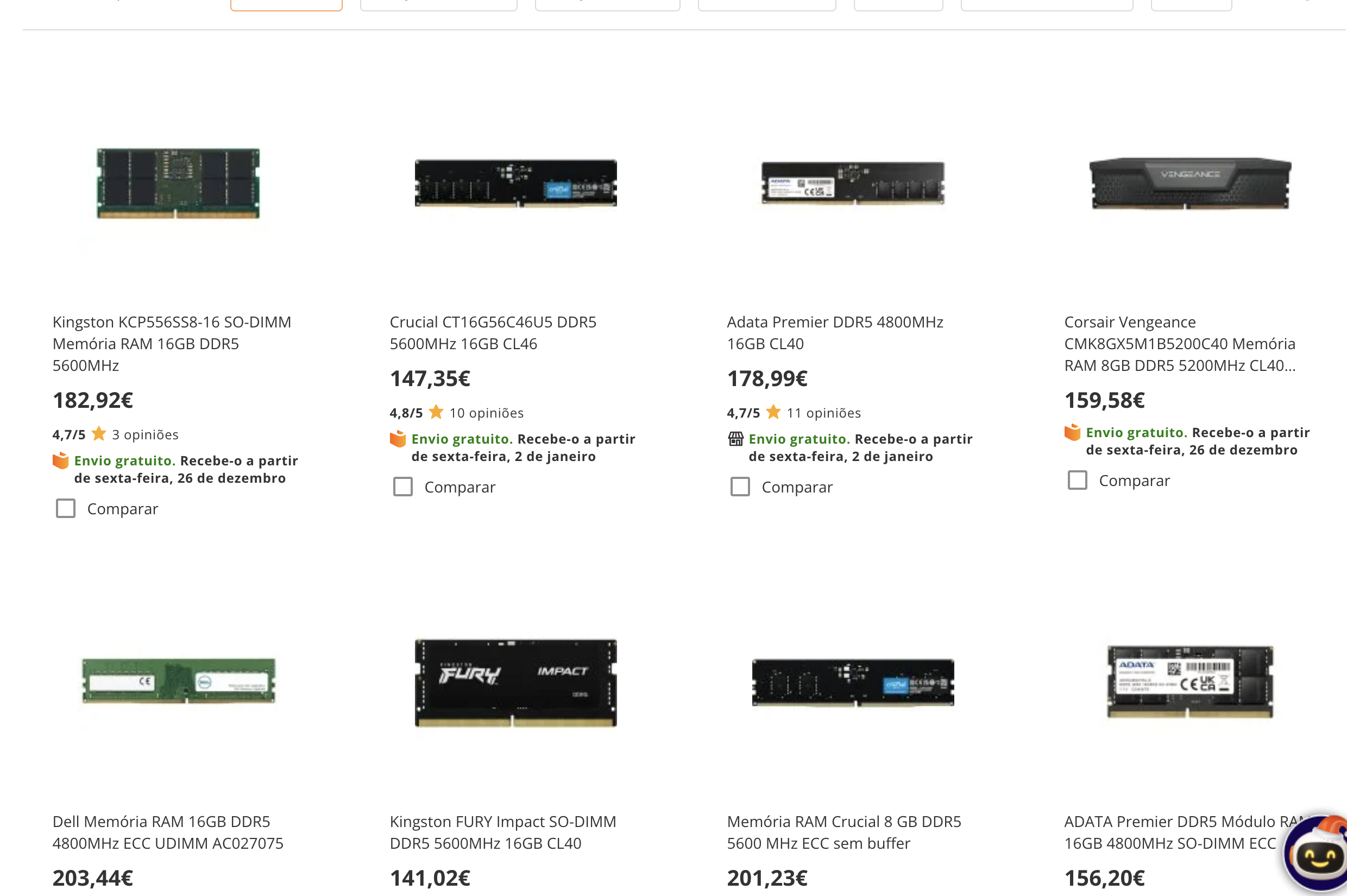1347x896 pixels.
Task: Enable Comparar for Adata Premier DDR5 4800MHz
Action: pos(740,487)
